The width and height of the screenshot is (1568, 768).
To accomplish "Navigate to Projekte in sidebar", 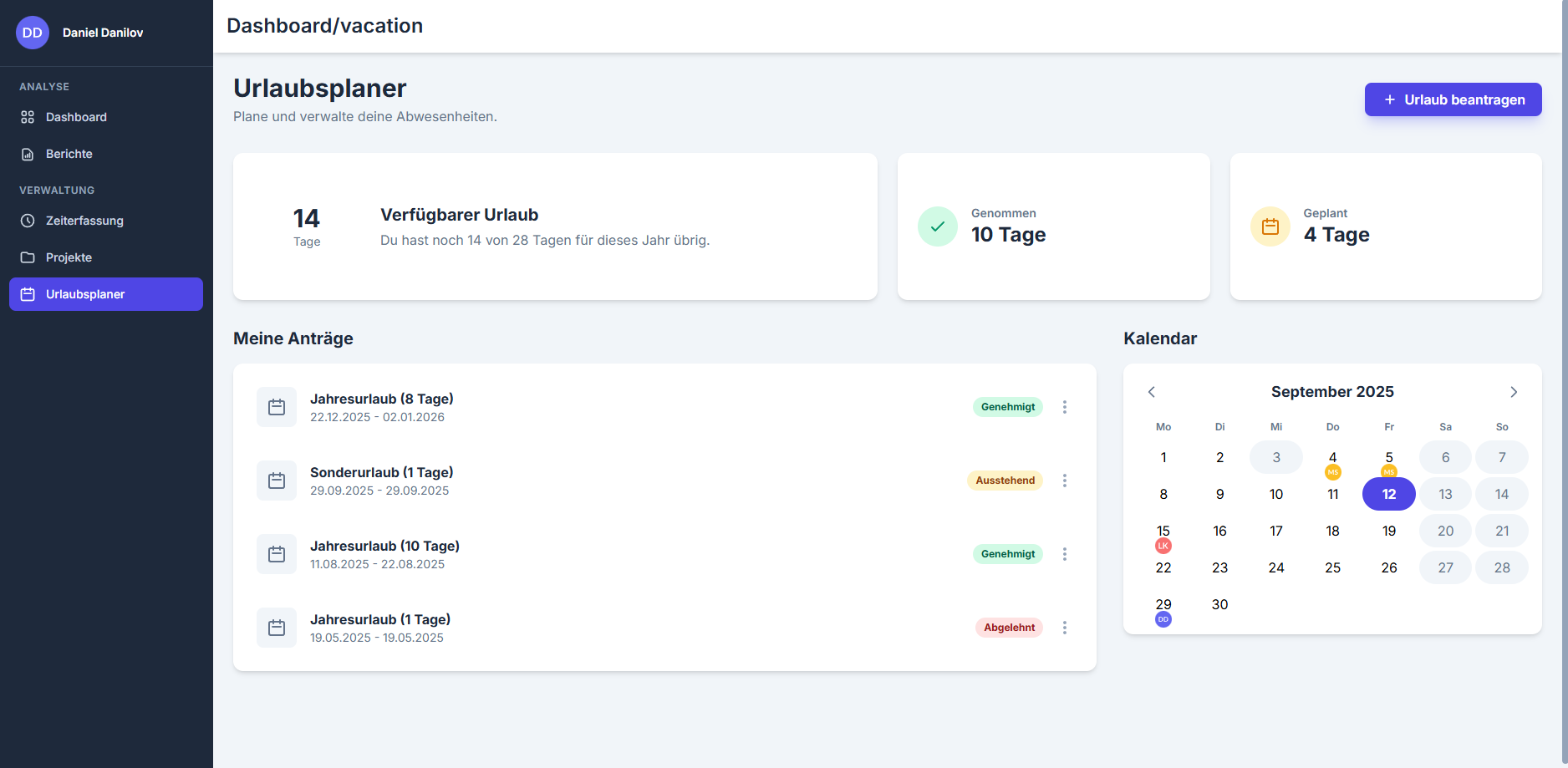I will coord(69,257).
